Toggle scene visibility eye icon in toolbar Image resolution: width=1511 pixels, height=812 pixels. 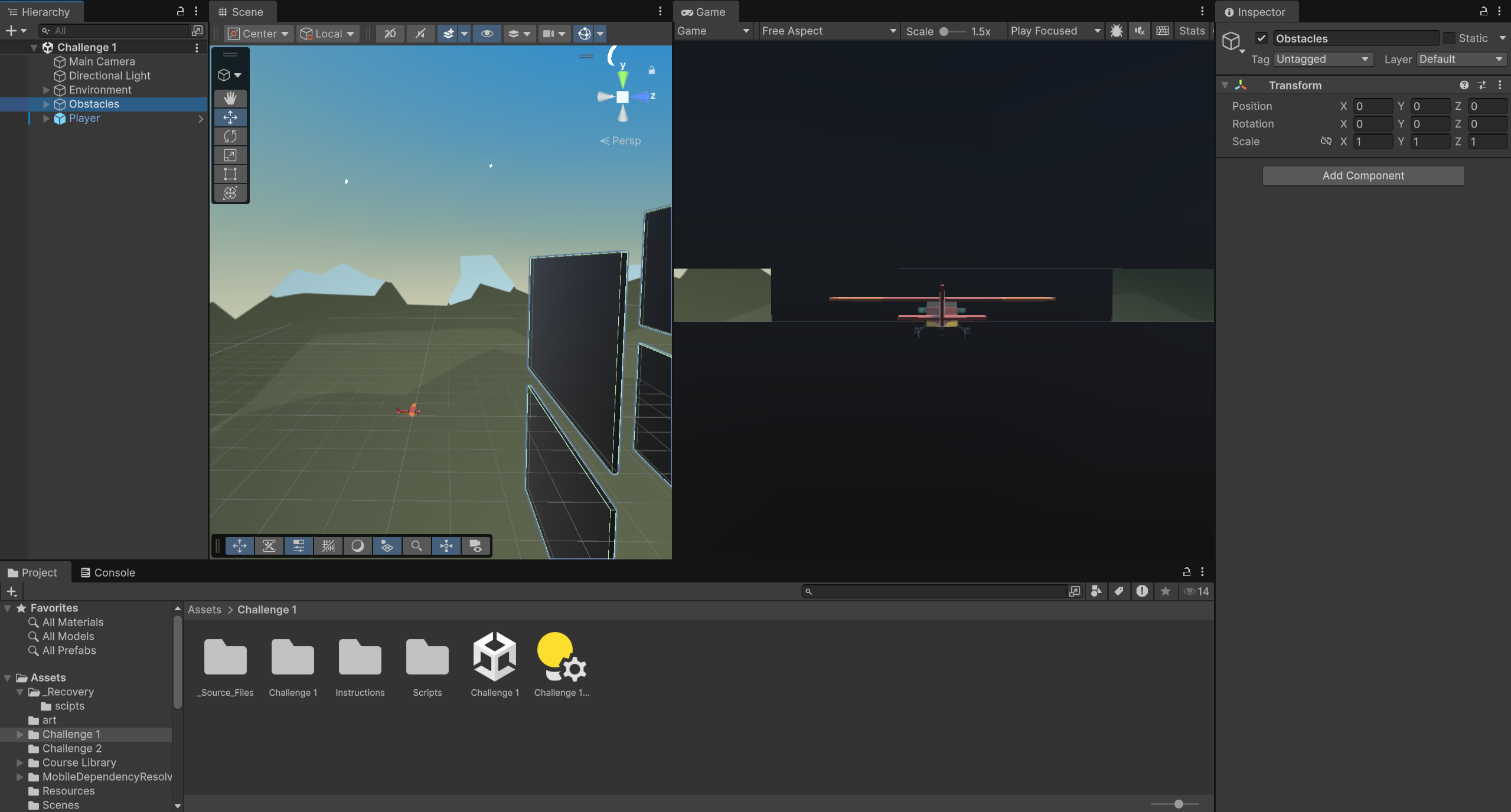(487, 34)
